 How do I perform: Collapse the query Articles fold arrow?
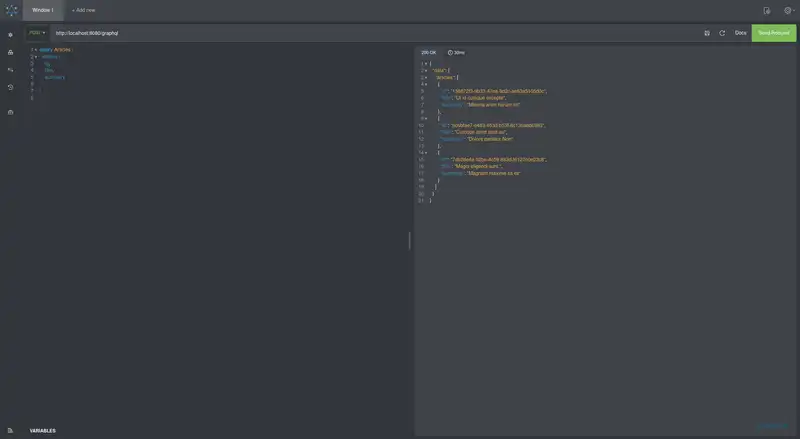coord(36,49)
